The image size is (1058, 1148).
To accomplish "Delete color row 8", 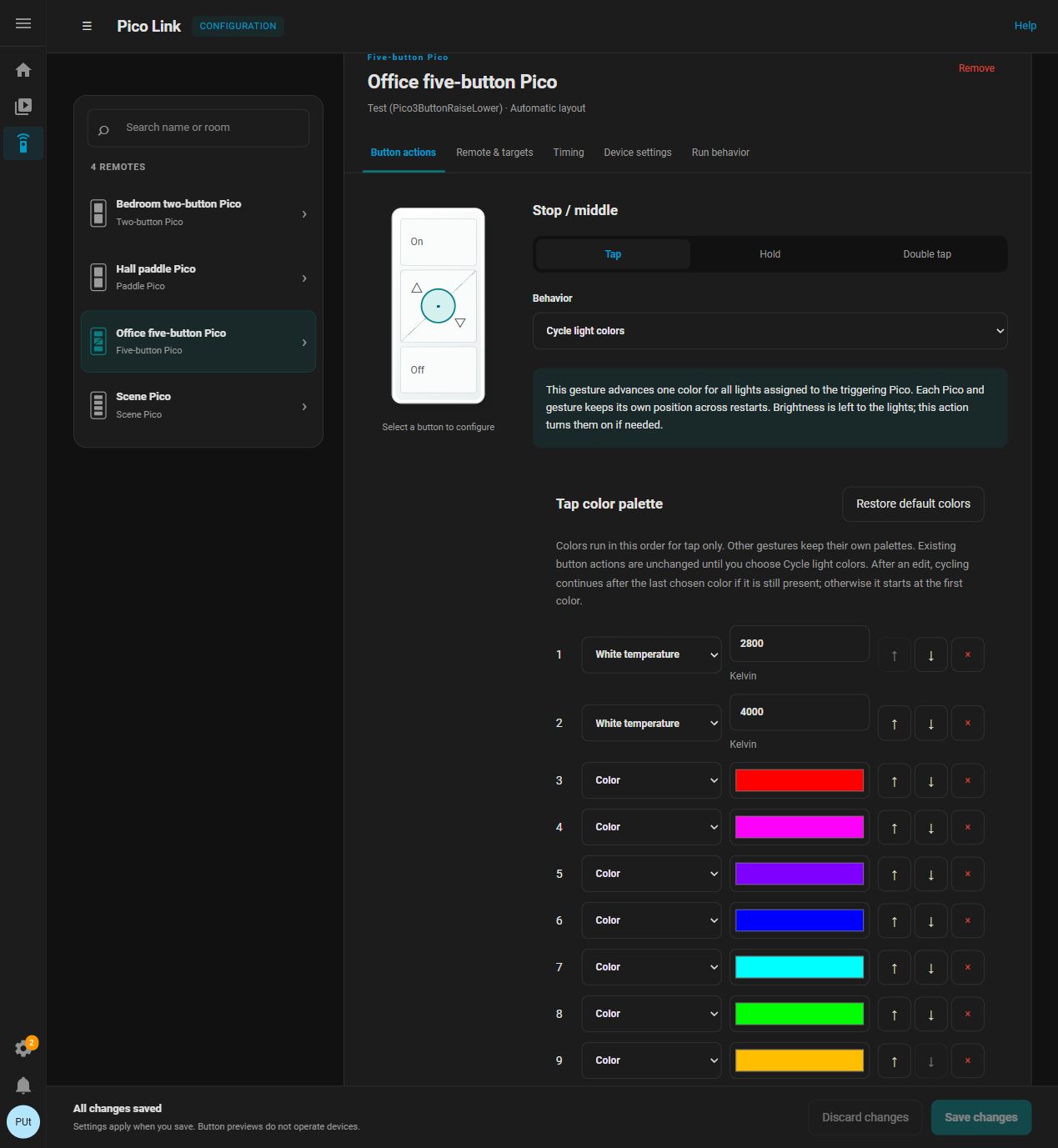I will click(x=968, y=1015).
